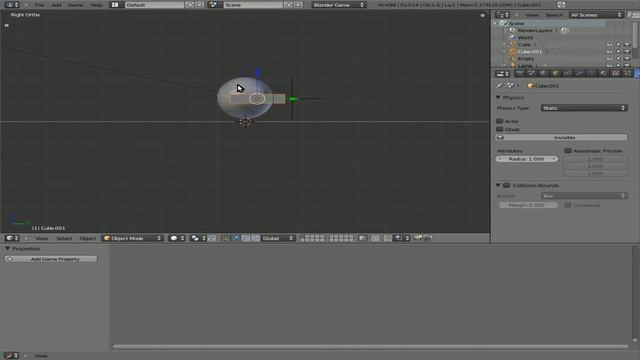Click the Scene name field in top header
Screen dimensions: 640x360
click(x=253, y=4)
